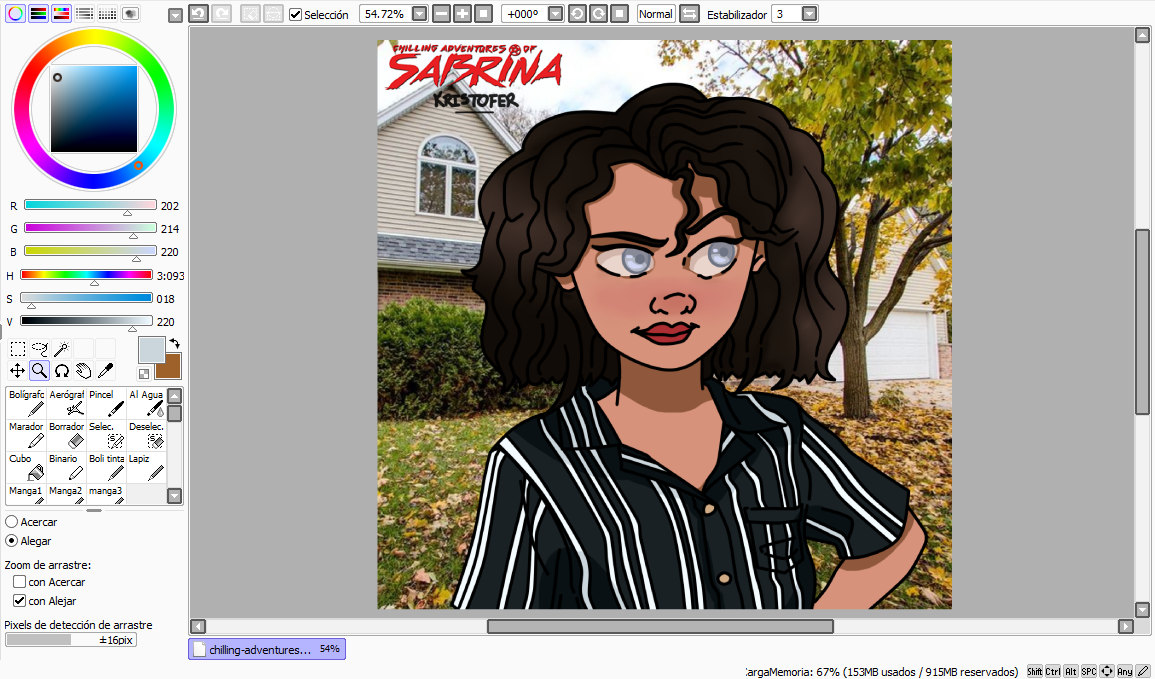Select the rectangular Selection tool
This screenshot has height=679, width=1155.
[18, 348]
